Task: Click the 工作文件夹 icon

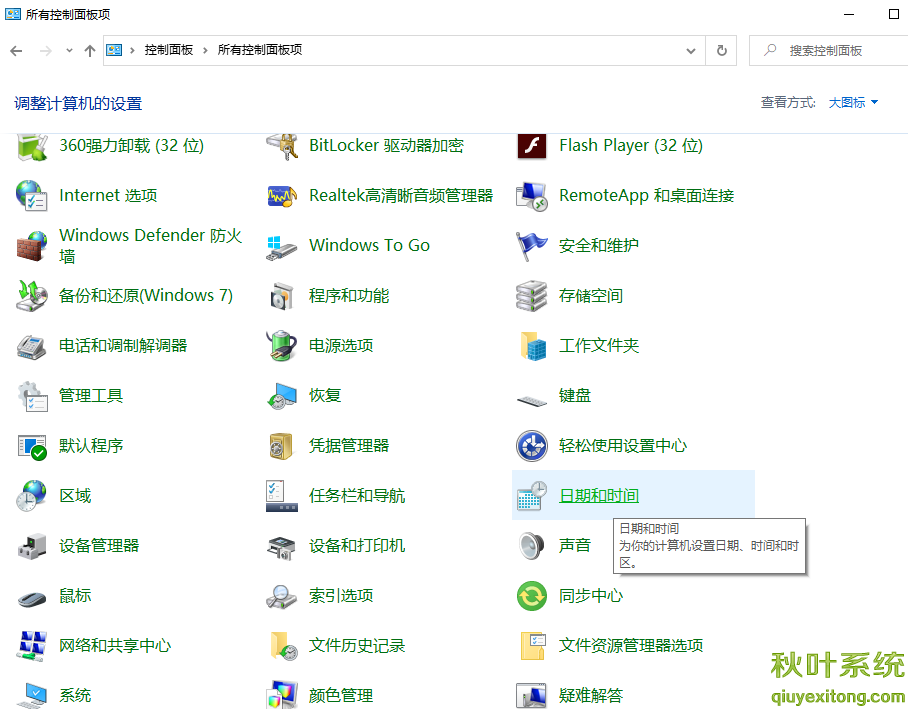Action: tap(533, 346)
